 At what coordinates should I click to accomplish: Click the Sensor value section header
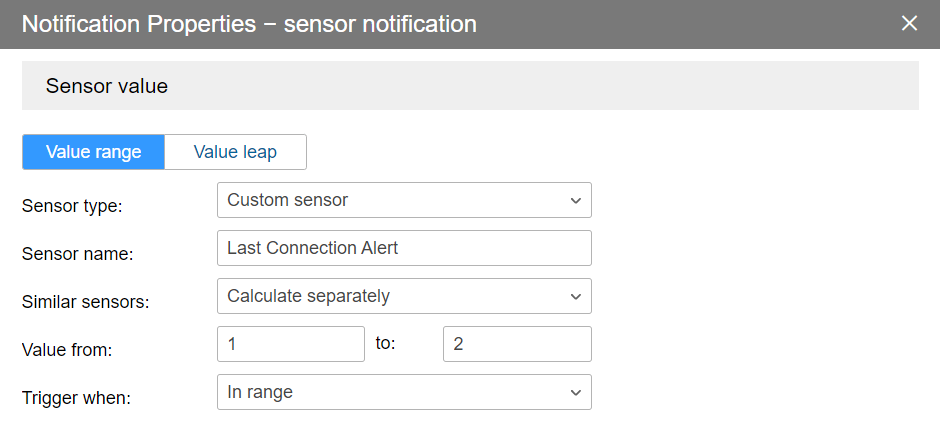click(107, 86)
